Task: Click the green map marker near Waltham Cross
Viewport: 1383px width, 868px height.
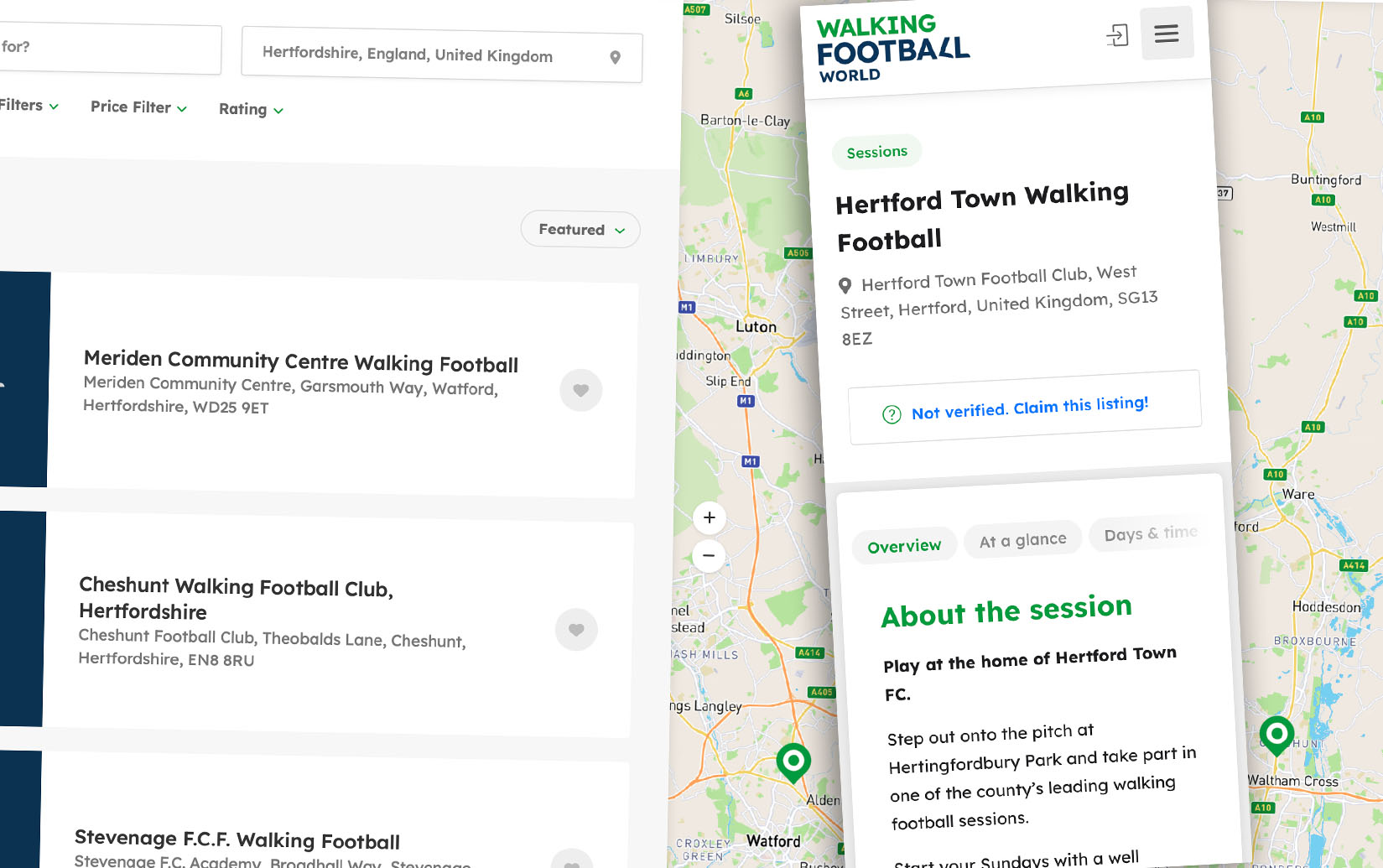Action: 1276,735
